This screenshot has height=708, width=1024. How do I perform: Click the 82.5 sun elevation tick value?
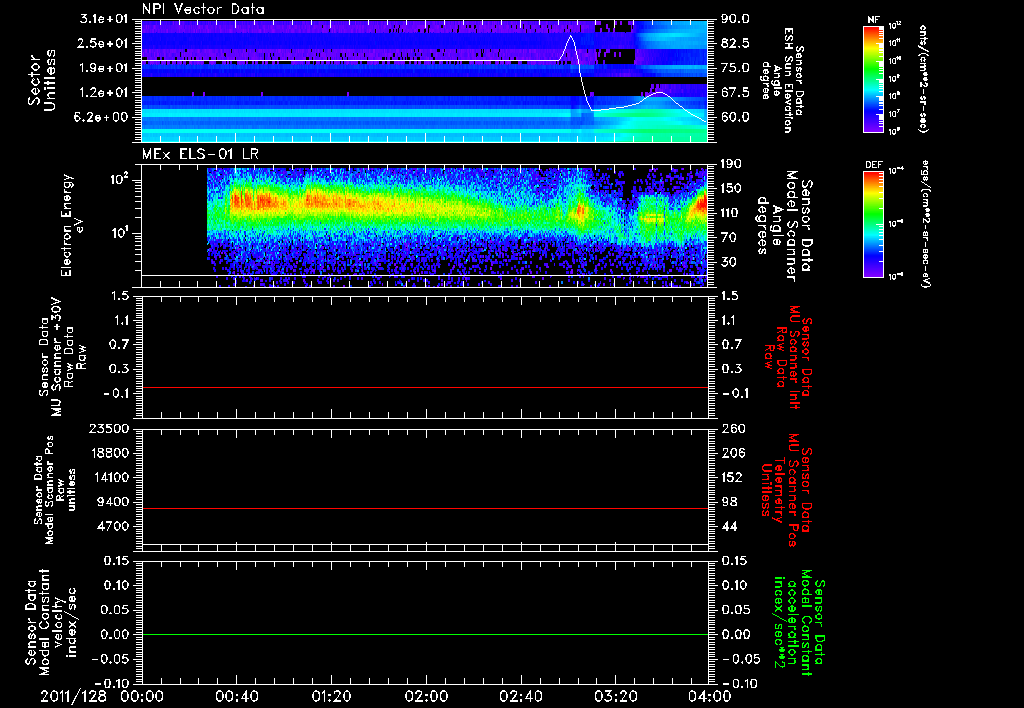[735, 43]
